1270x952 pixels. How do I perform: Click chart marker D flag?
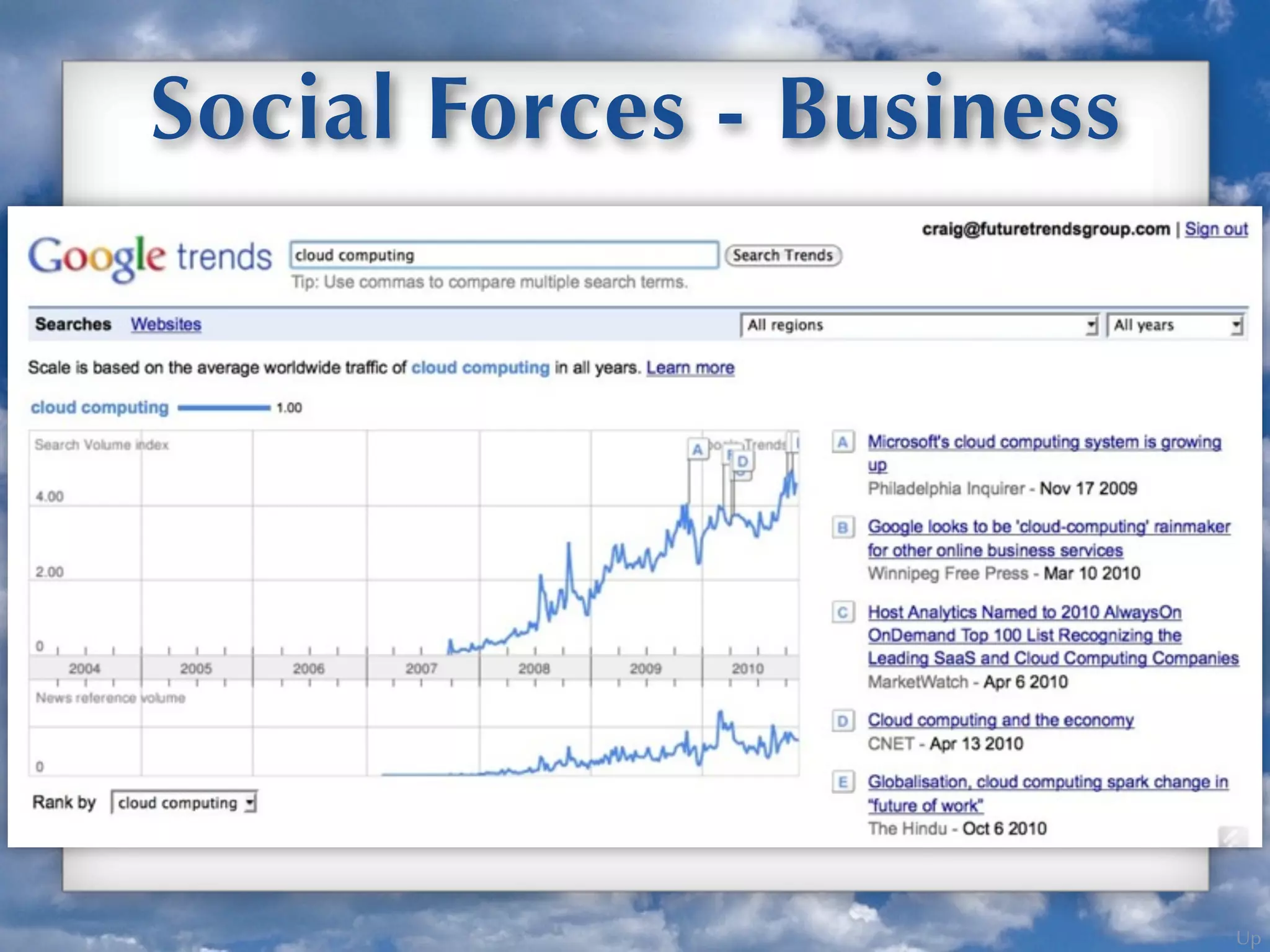coord(742,461)
